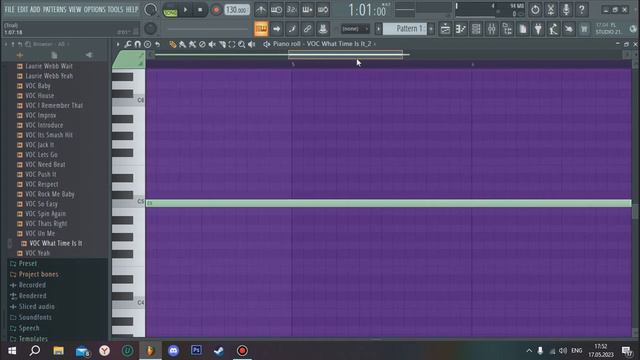Switch the Pat/Song mode toggle
The height and width of the screenshot is (360, 640).
click(170, 10)
